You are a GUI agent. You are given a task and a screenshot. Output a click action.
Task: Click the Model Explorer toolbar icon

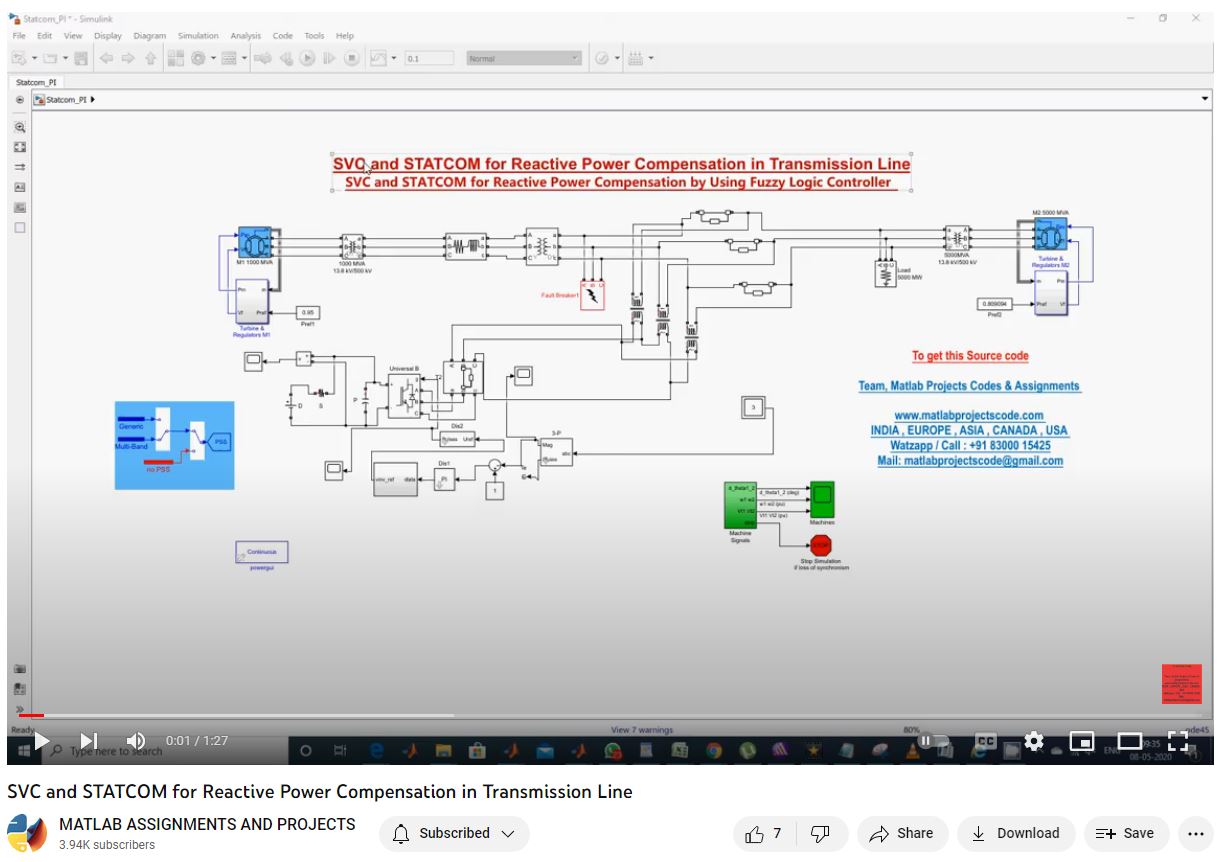point(228,59)
